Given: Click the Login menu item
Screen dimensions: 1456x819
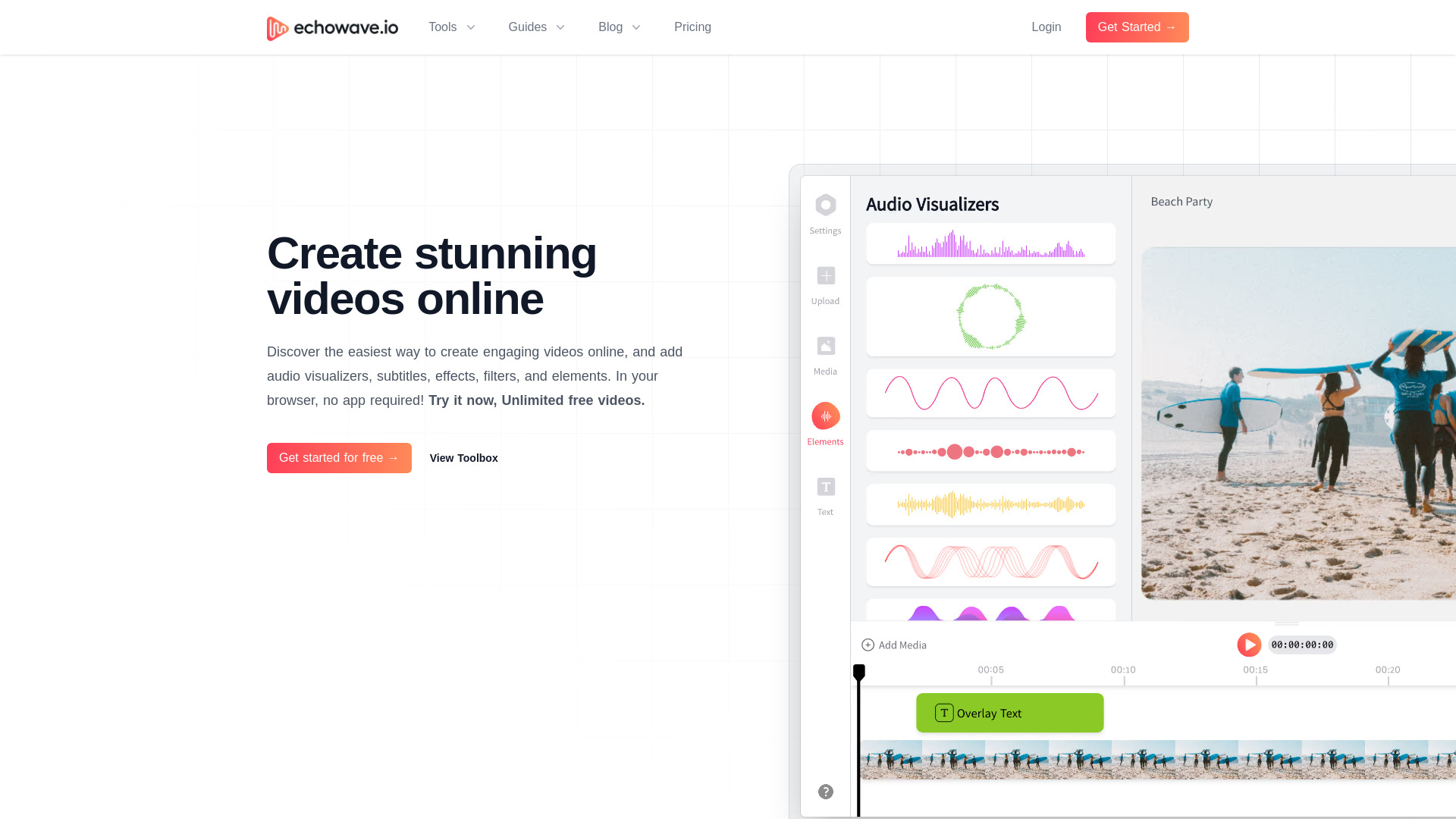Looking at the screenshot, I should tap(1046, 27).
